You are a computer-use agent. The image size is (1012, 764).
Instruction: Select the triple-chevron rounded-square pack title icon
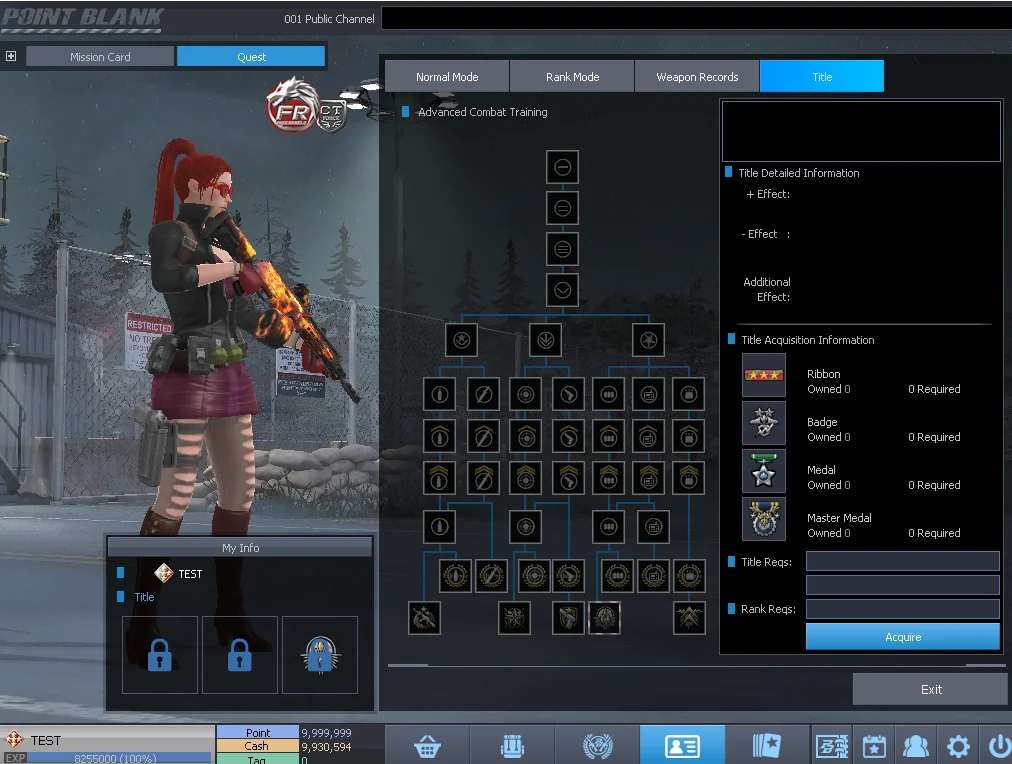[x=689, y=478]
